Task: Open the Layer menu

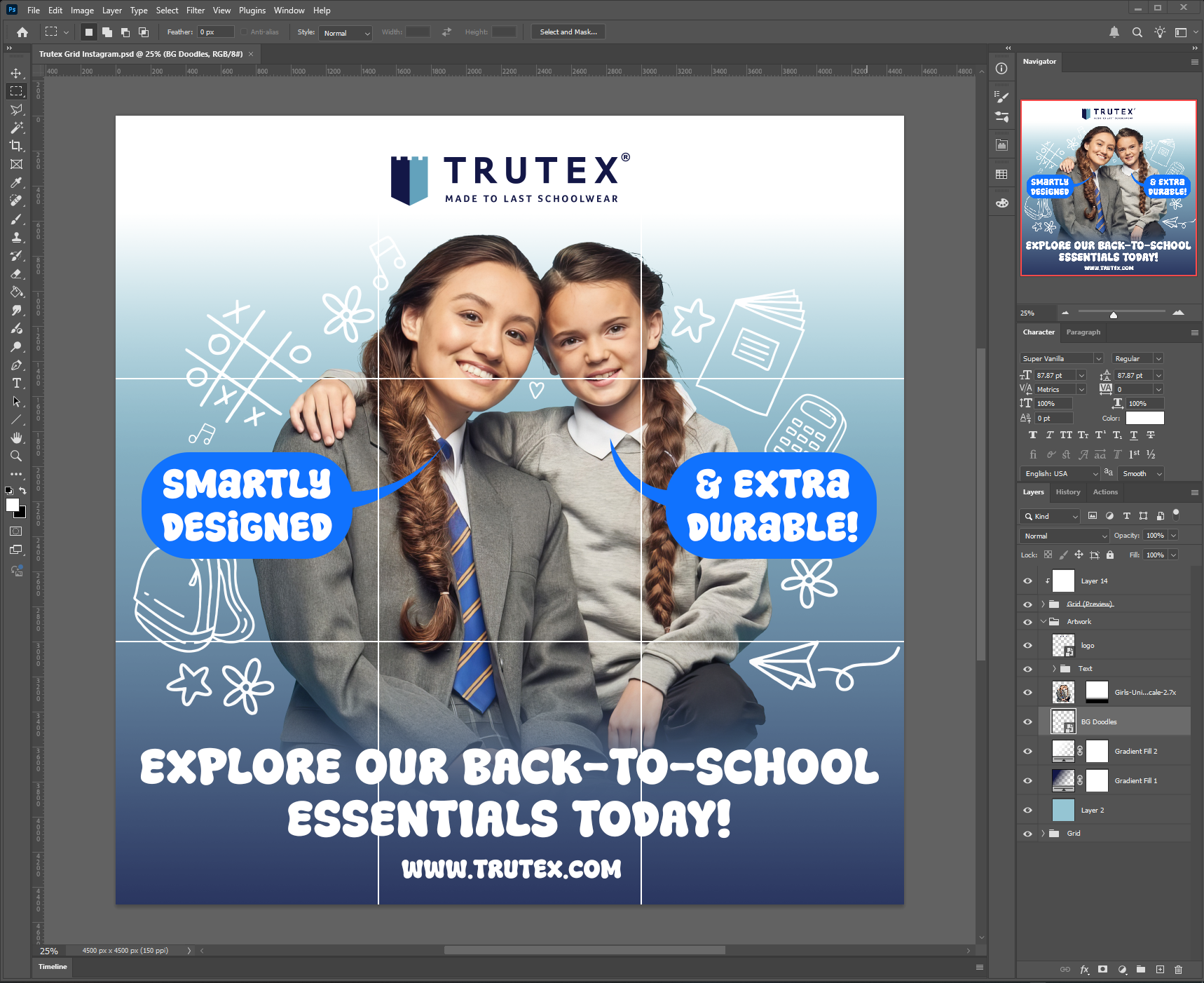Action: coord(112,11)
